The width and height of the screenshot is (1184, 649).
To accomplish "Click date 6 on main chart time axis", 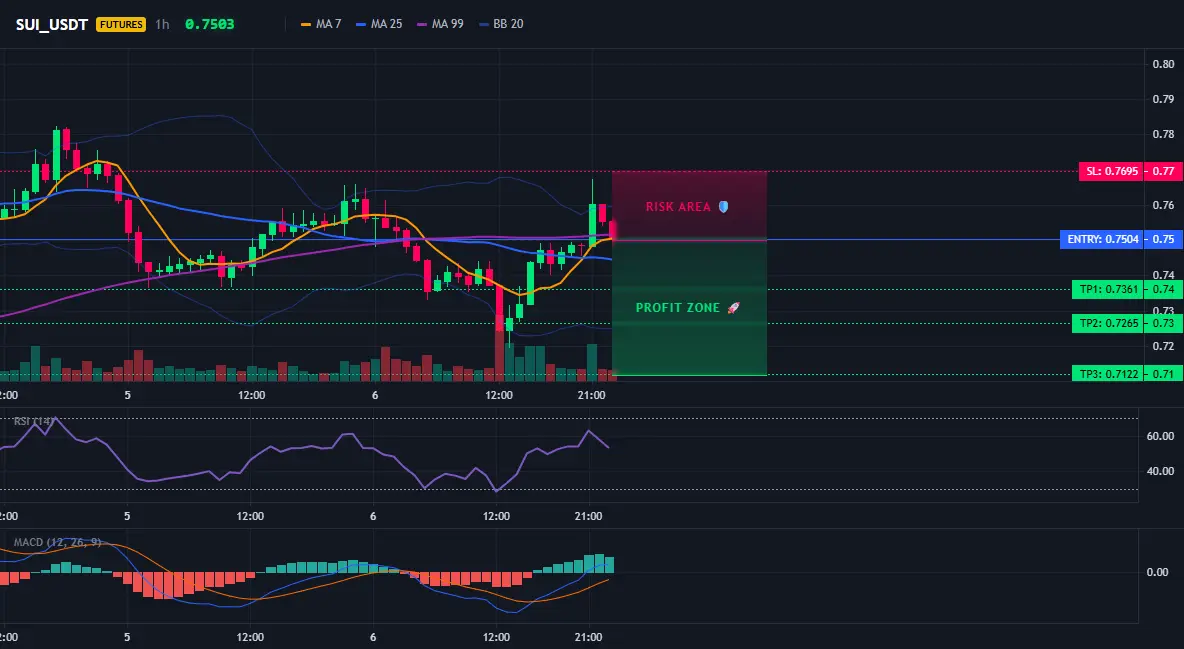I will pyautogui.click(x=375, y=395).
